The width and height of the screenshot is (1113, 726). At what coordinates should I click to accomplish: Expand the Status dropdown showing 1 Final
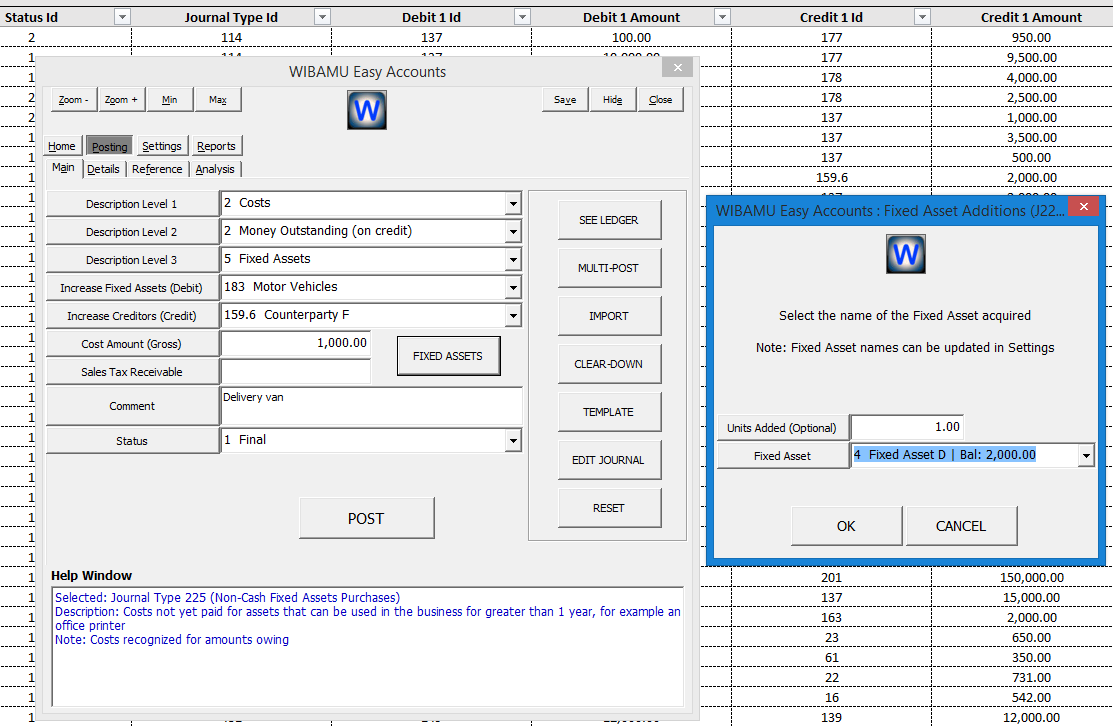513,440
